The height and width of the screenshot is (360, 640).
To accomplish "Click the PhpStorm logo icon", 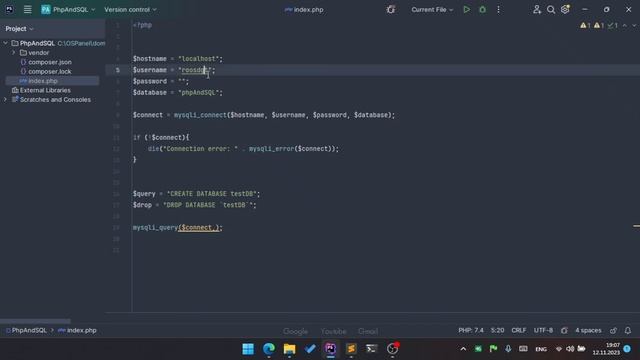I will coord(9,9).
